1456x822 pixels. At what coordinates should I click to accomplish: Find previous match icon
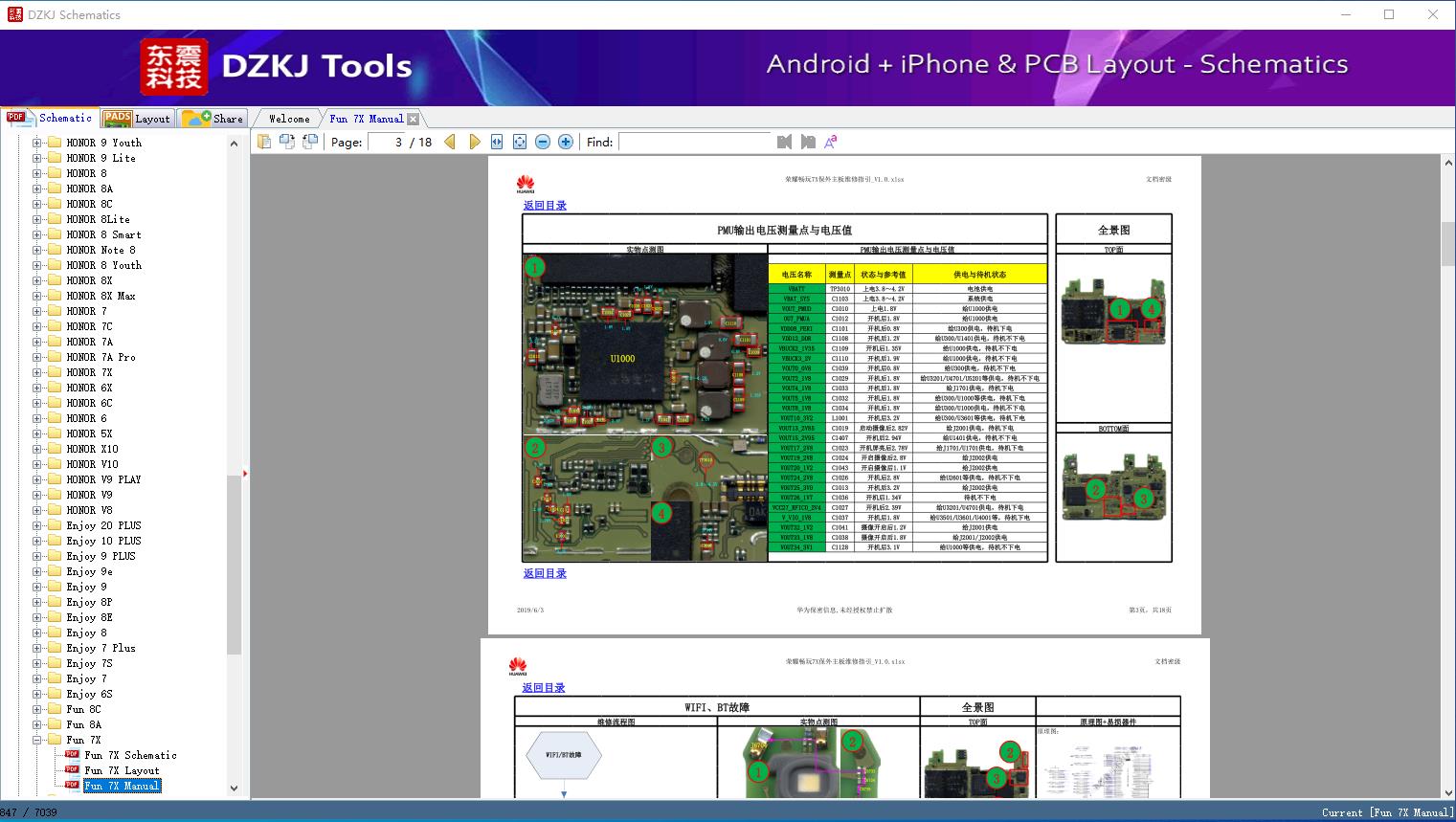coord(785,142)
